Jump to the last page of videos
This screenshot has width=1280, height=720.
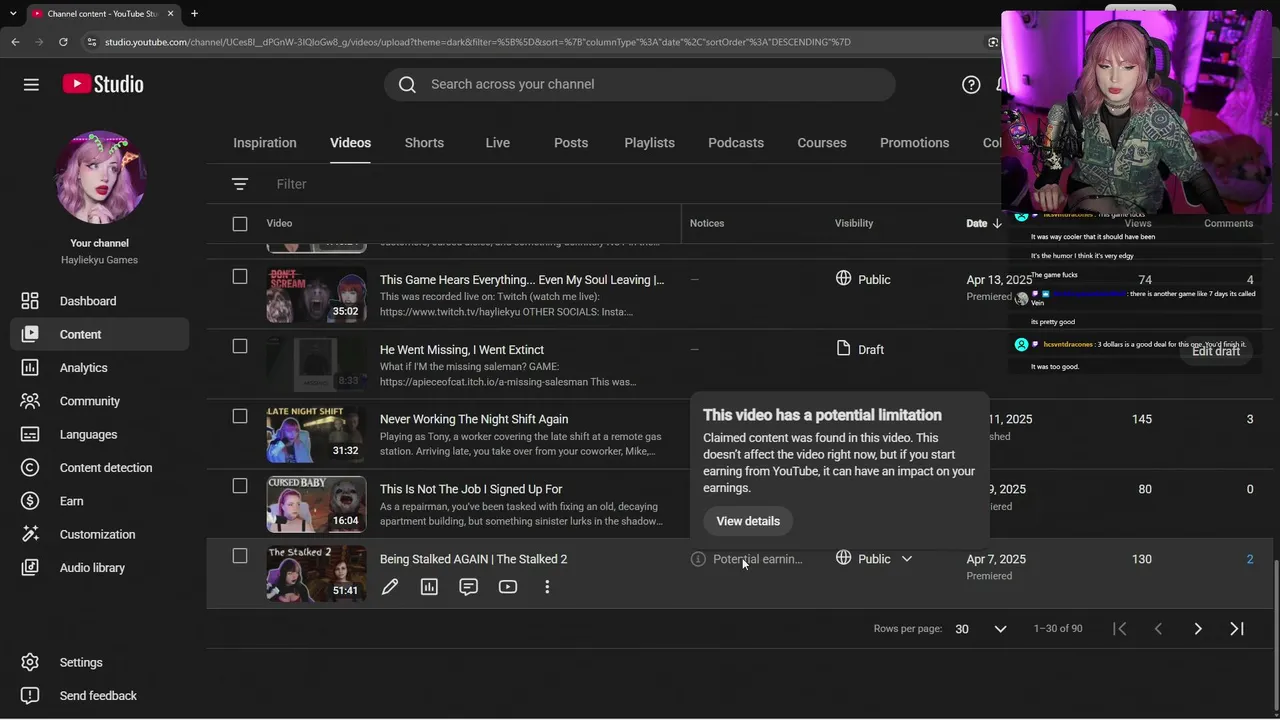coord(1237,629)
